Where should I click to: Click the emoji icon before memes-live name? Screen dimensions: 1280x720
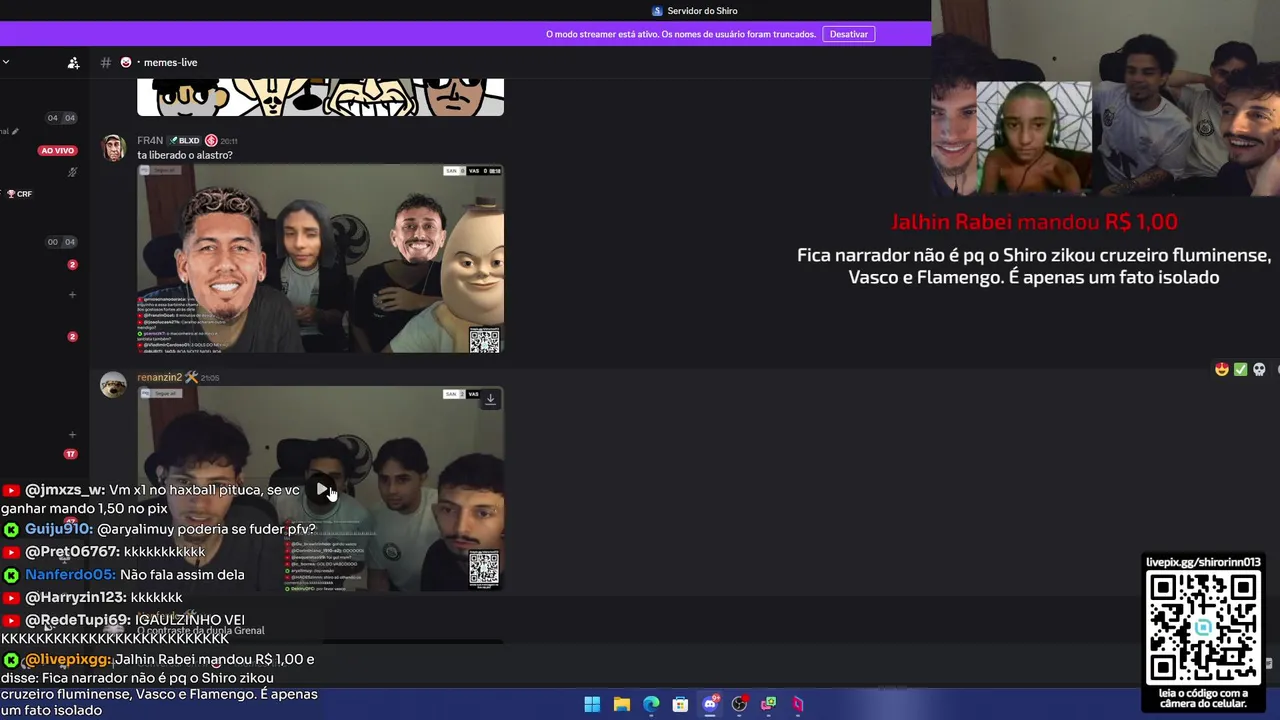pos(126,62)
